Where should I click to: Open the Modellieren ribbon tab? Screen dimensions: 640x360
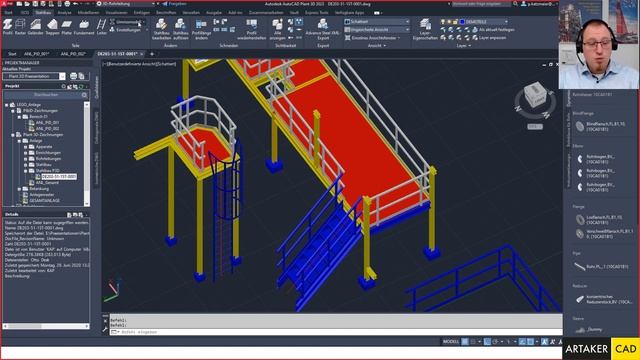tap(88, 13)
